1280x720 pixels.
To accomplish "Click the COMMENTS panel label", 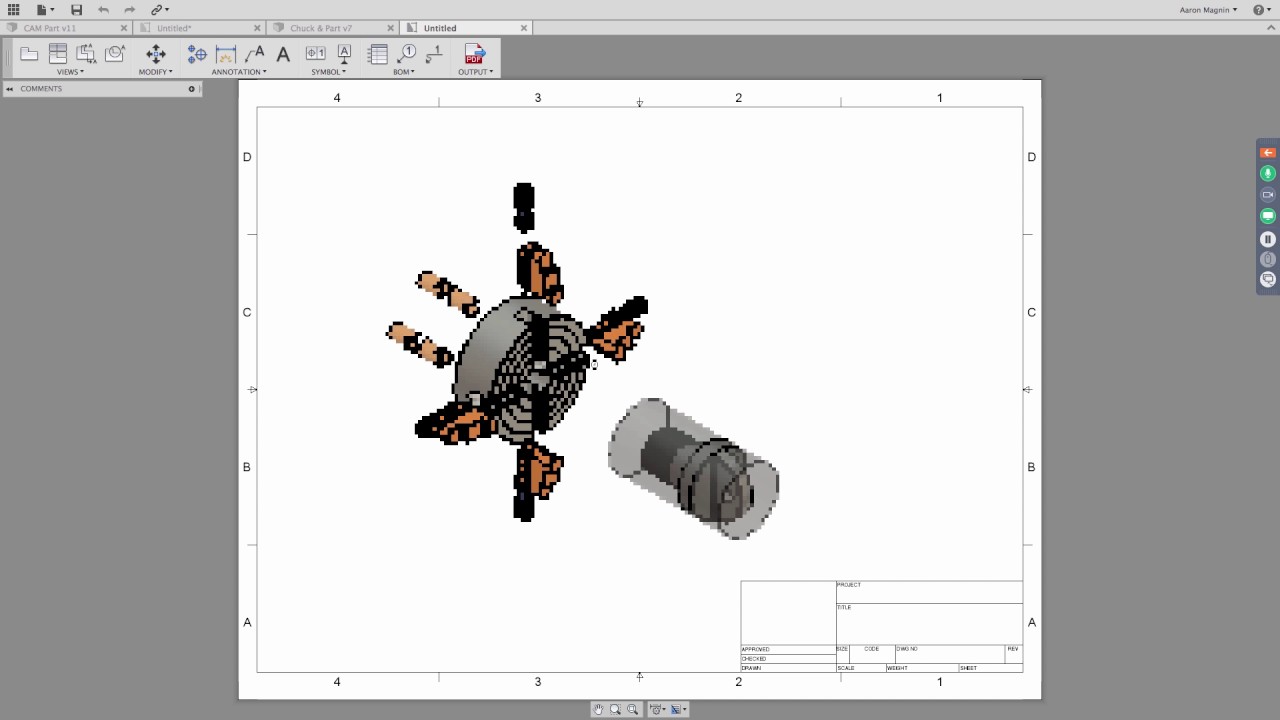I will coord(41,89).
